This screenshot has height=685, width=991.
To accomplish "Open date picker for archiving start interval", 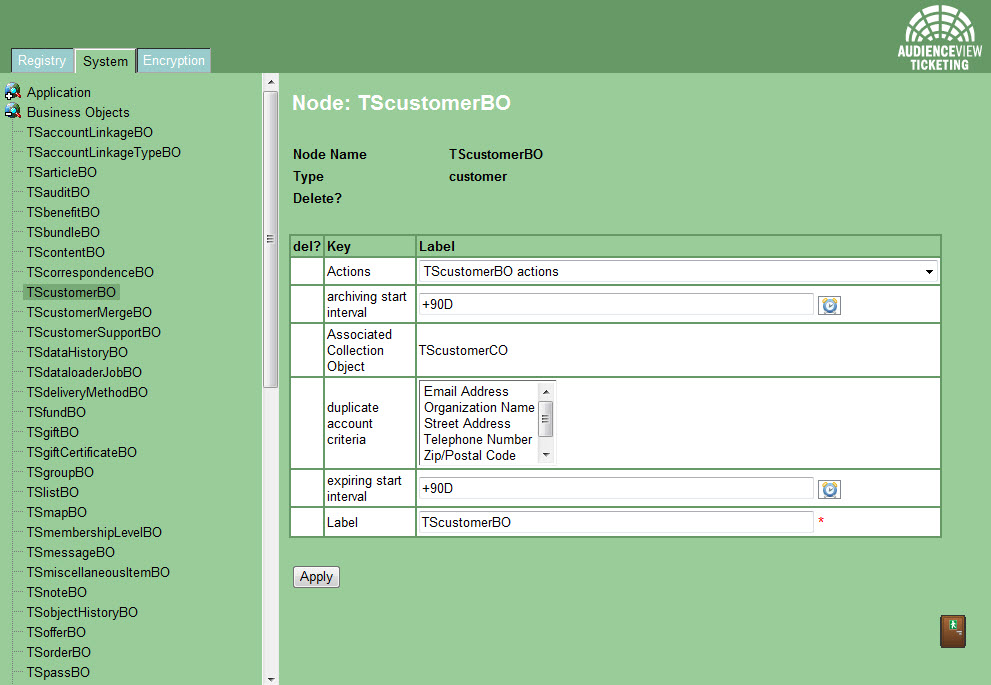I will (829, 305).
